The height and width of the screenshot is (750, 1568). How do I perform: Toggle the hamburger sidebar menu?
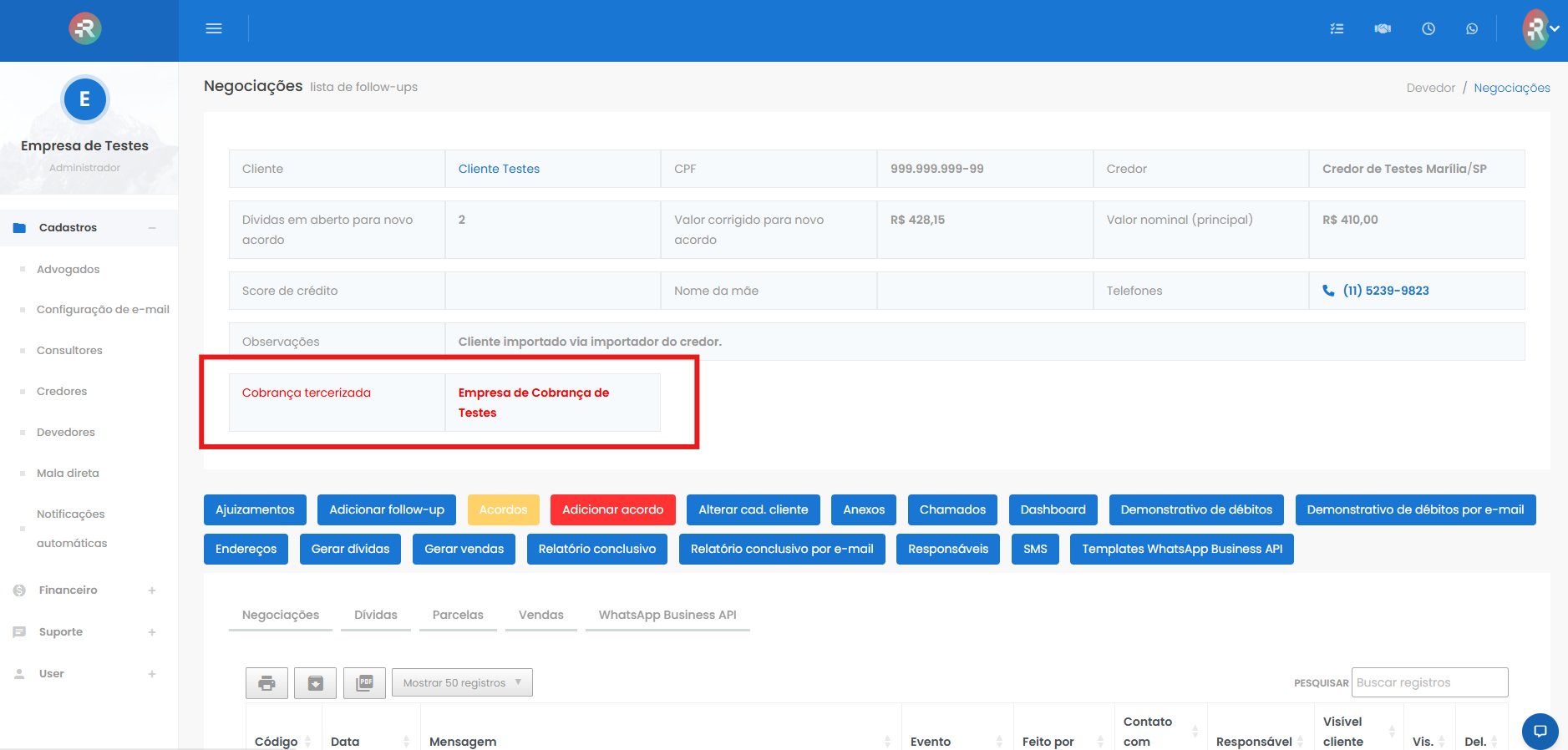tap(214, 28)
